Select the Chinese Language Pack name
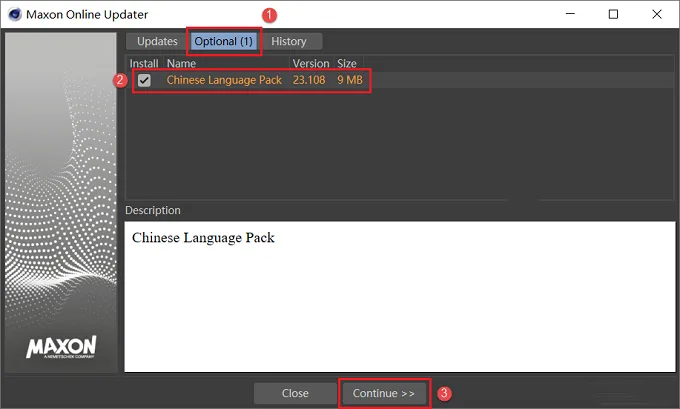Viewport: 680px width, 409px height. [x=224, y=80]
